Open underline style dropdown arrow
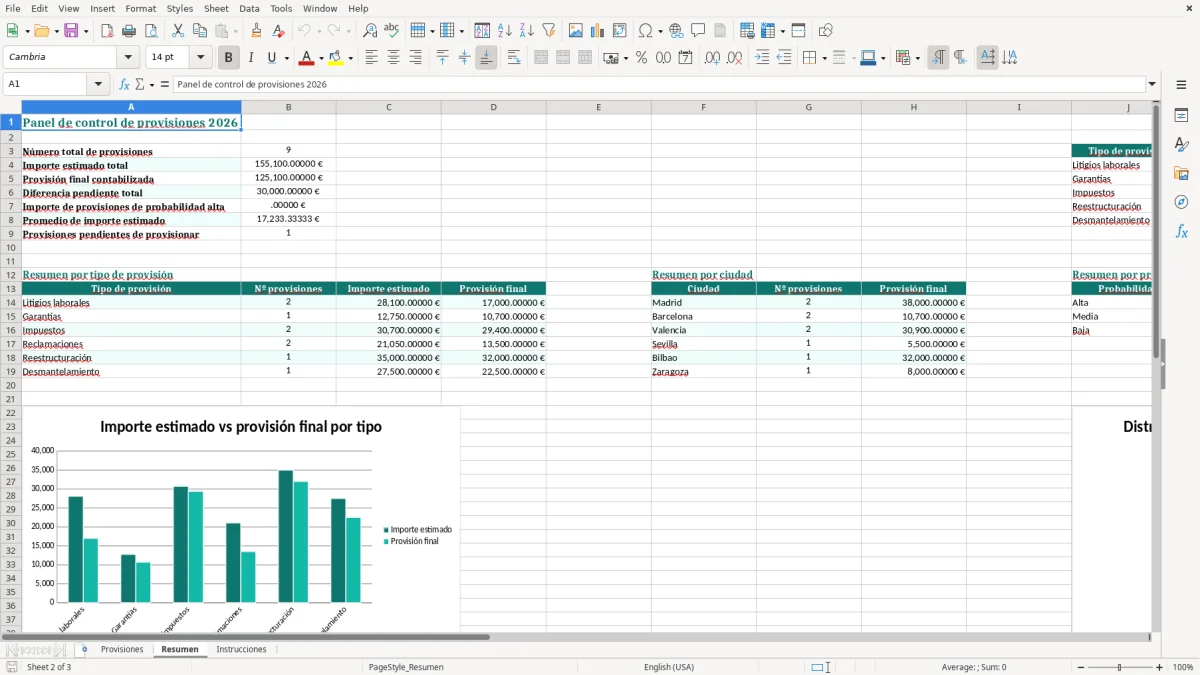The height and width of the screenshot is (675, 1200). click(285, 58)
